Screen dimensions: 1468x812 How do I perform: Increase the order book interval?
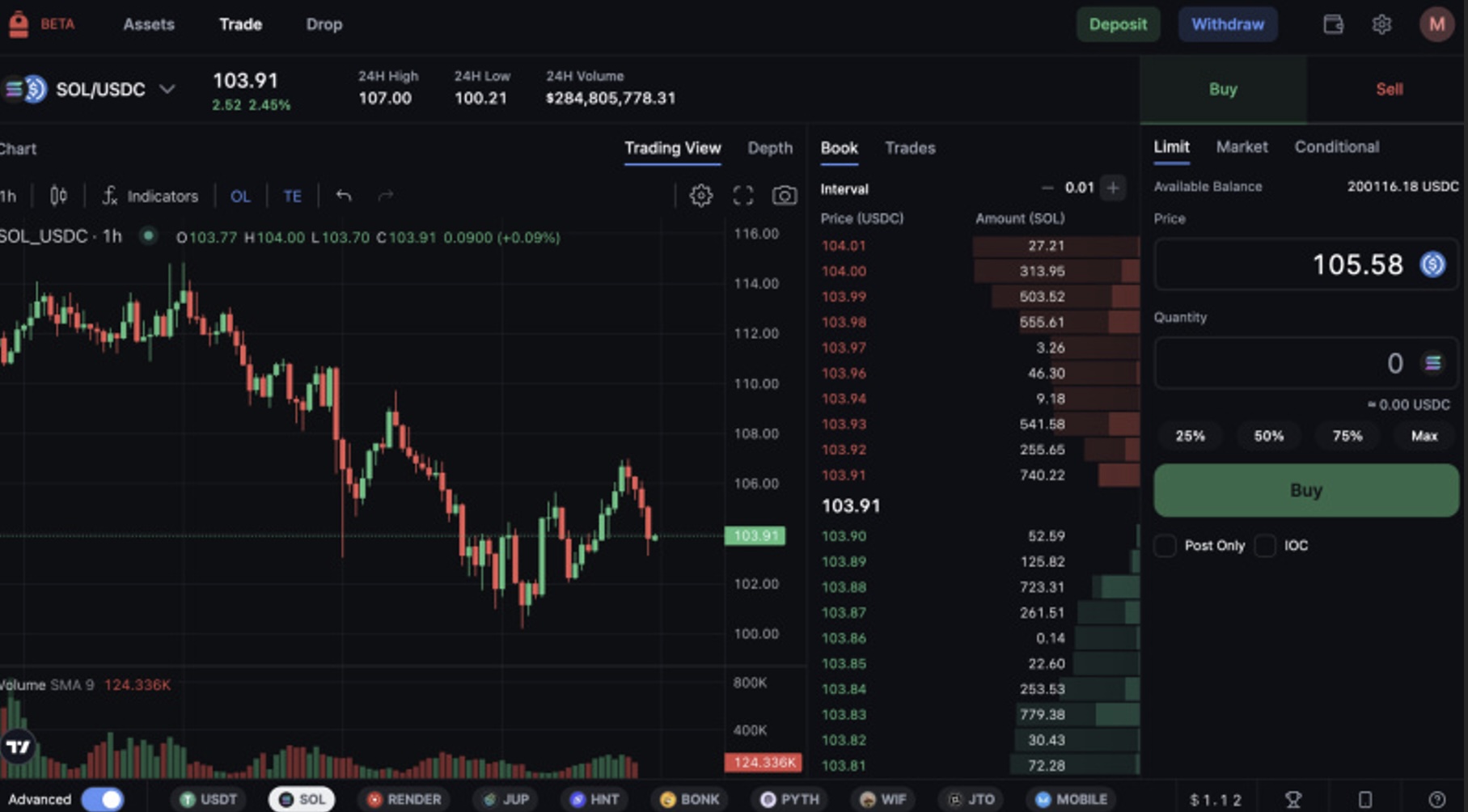1113,188
